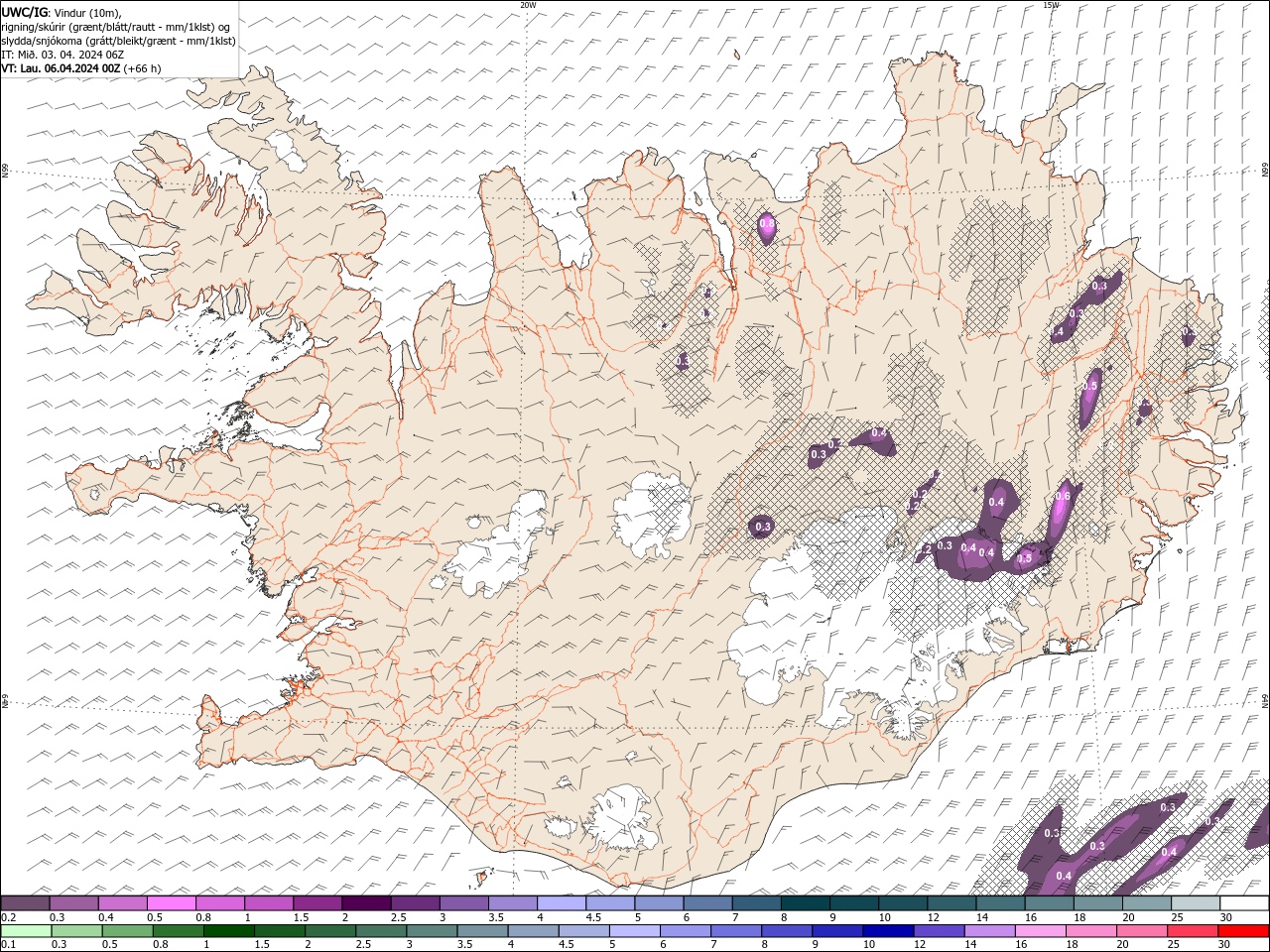Click the upper legend swatch starting at 12
Viewport: 1270px width, 952px height.
point(952,903)
